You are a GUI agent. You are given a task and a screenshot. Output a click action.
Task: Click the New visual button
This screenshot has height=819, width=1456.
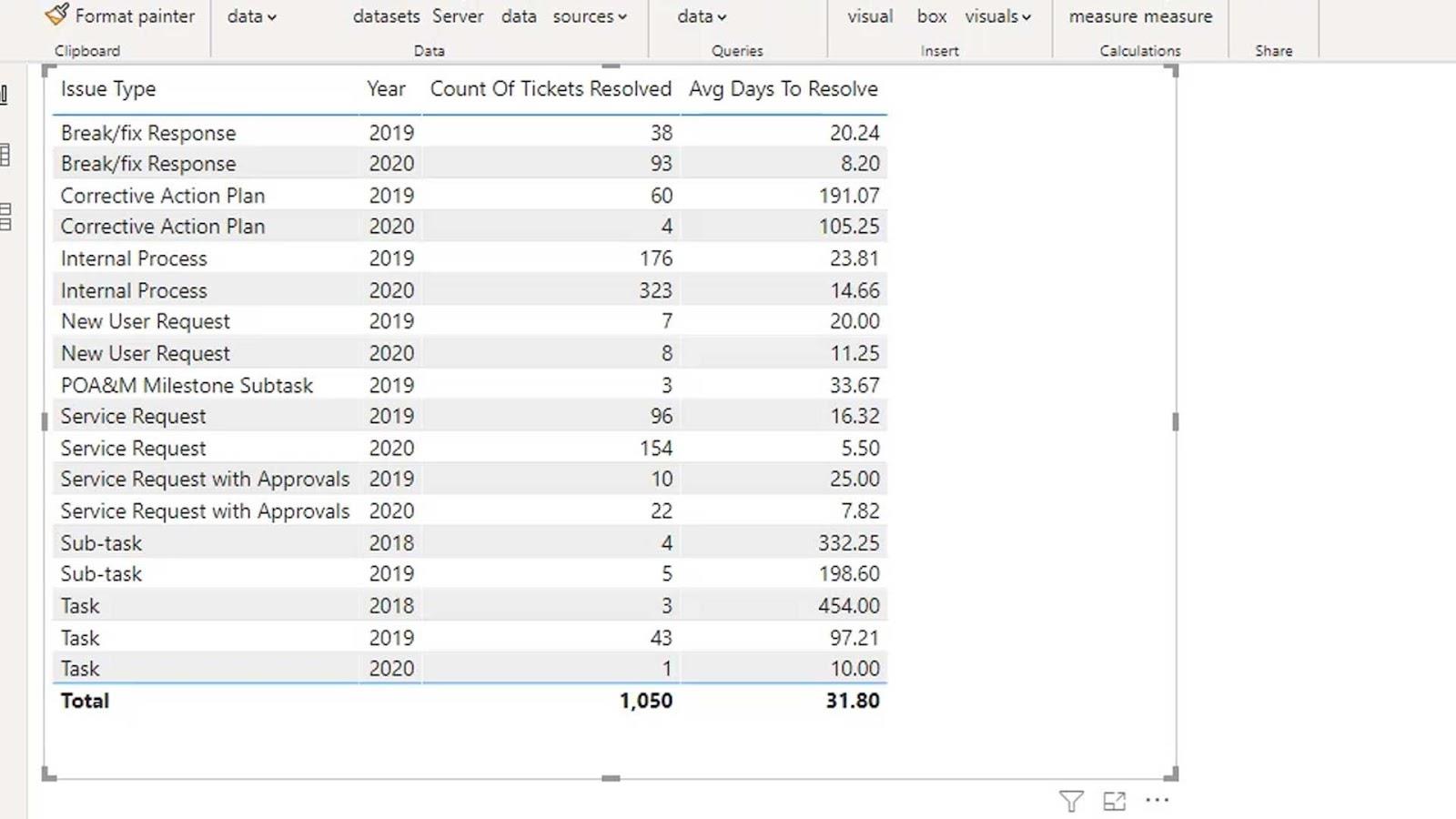(870, 16)
